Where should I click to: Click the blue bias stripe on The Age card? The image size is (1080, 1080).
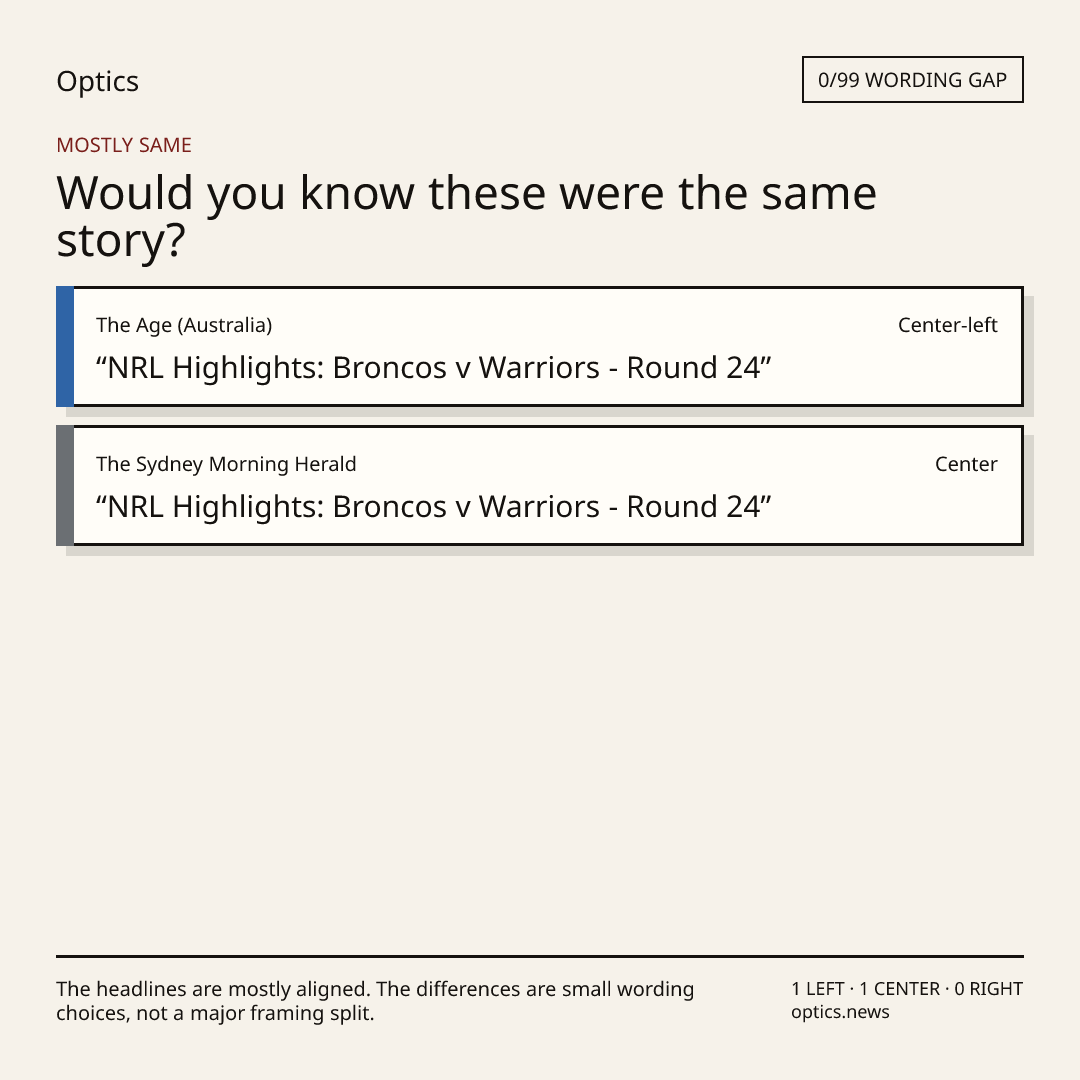(x=65, y=346)
